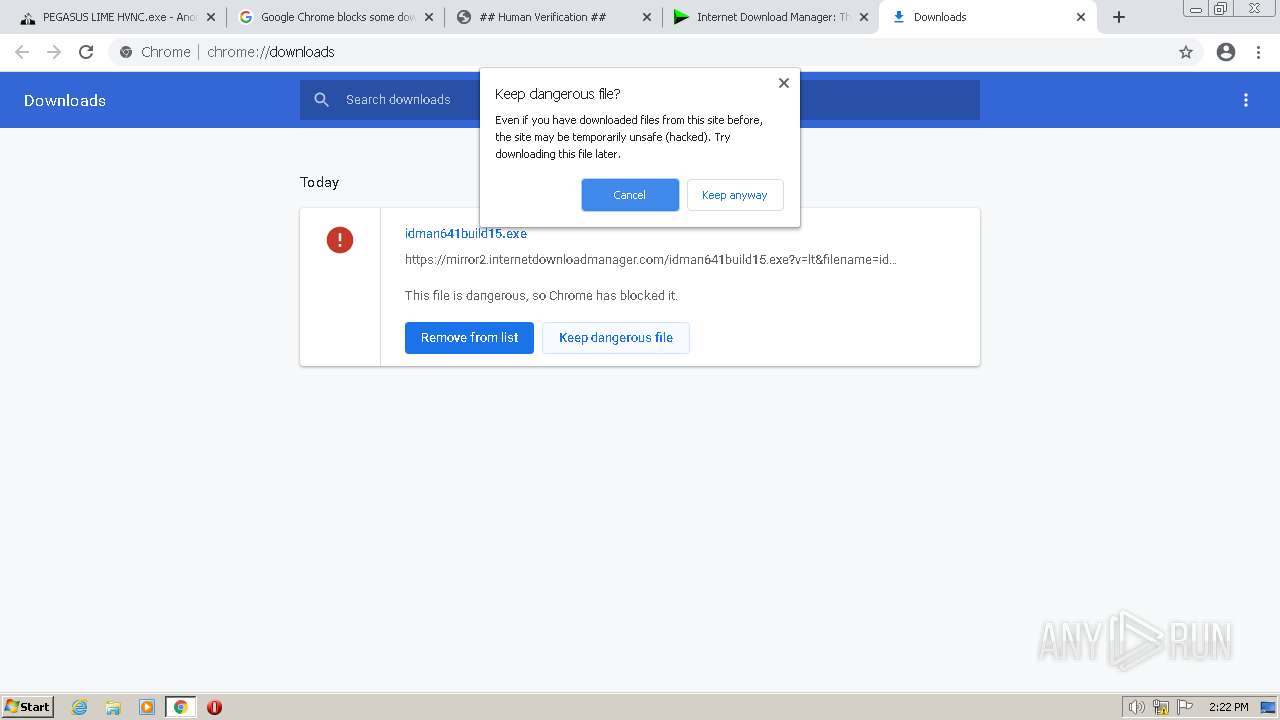
Task: Close the PEGASUS LIME HVNC.exe tab
Action: [x=211, y=17]
